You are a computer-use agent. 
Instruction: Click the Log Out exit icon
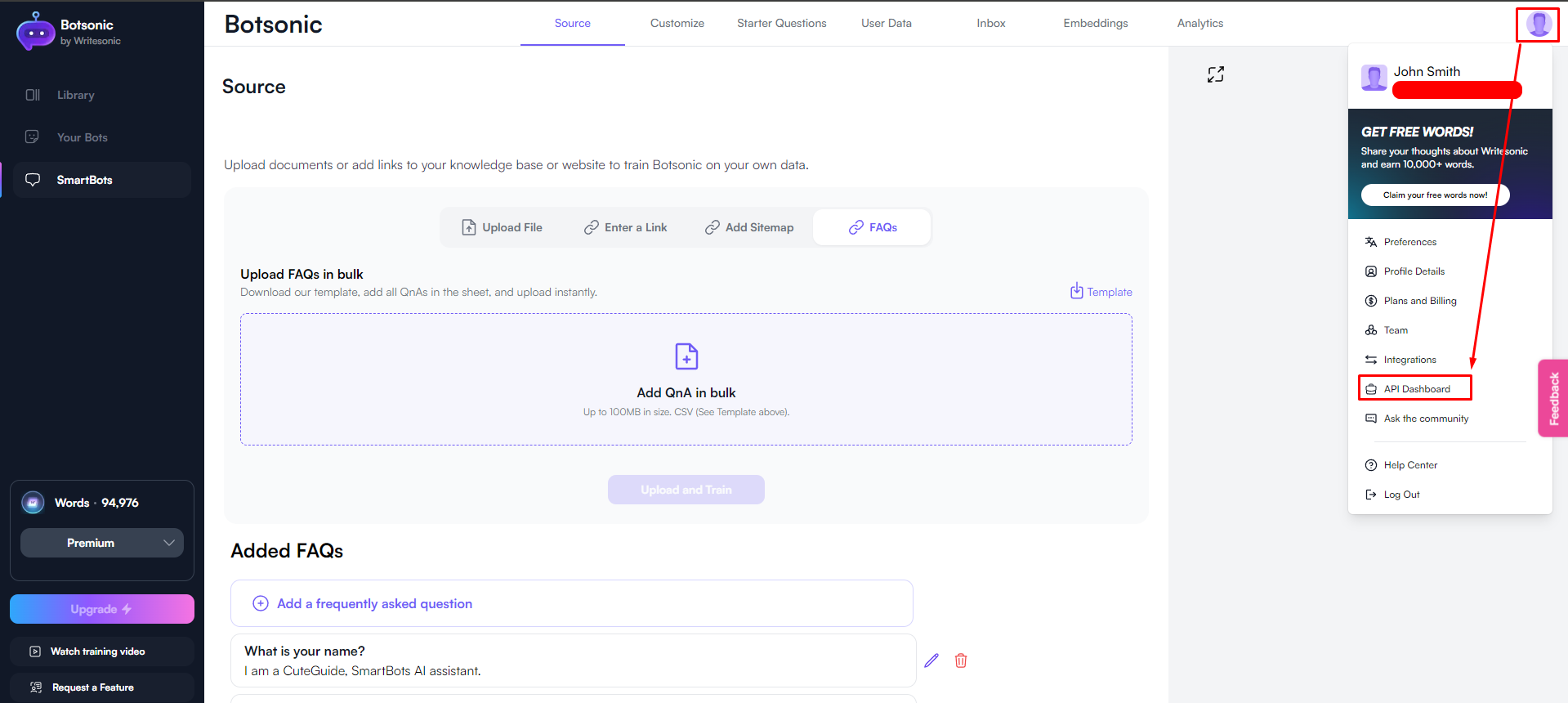1371,495
